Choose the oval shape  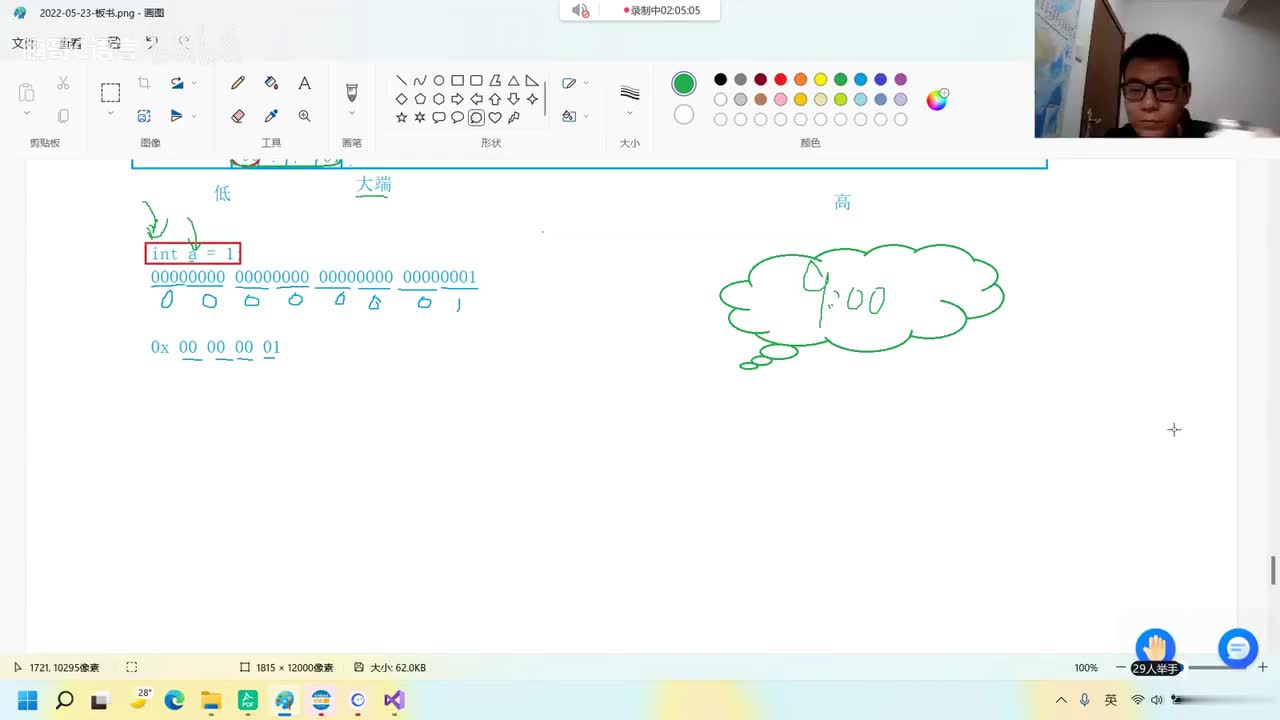click(438, 81)
